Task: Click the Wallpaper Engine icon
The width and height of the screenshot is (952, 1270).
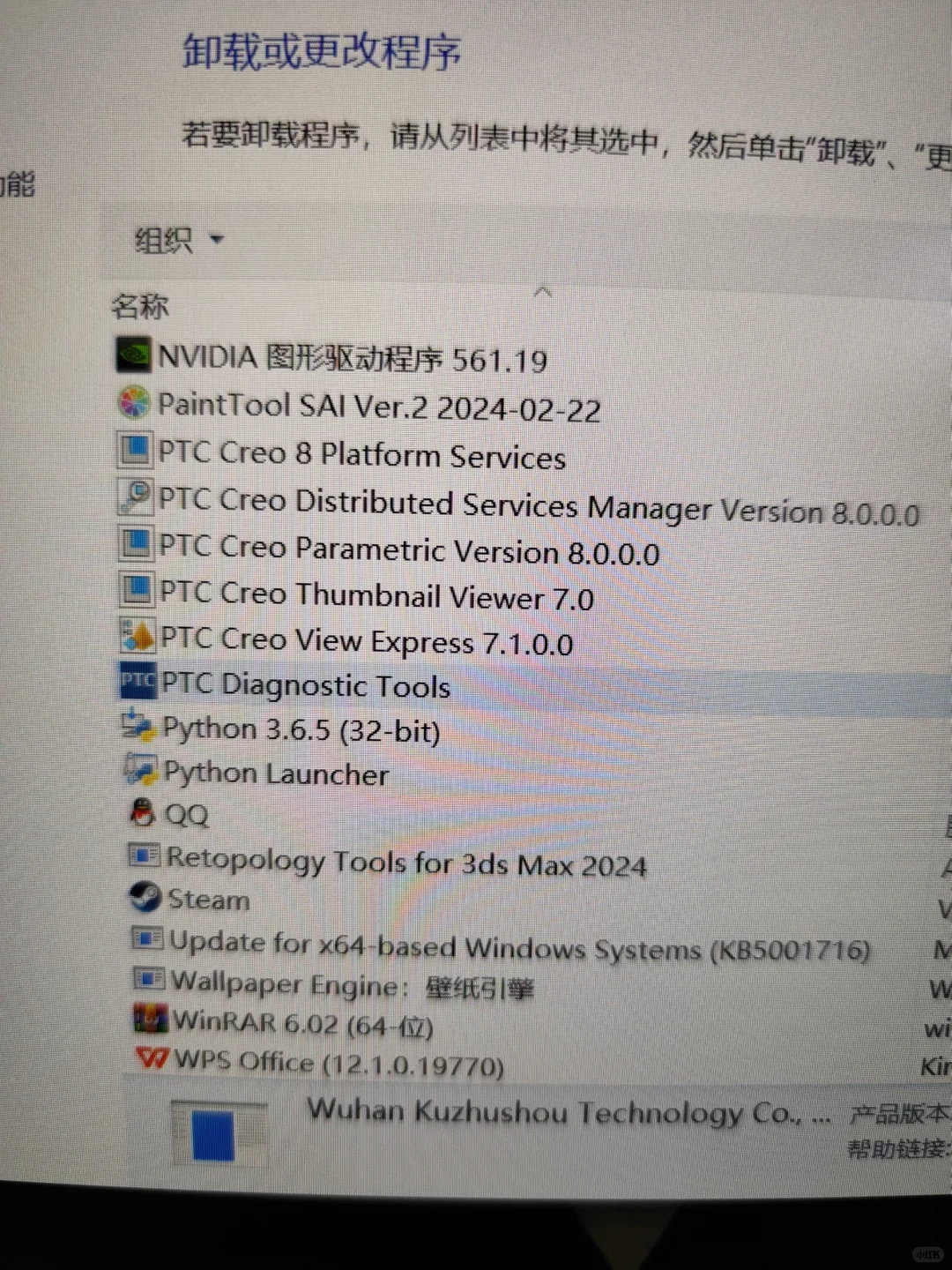Action: (149, 979)
